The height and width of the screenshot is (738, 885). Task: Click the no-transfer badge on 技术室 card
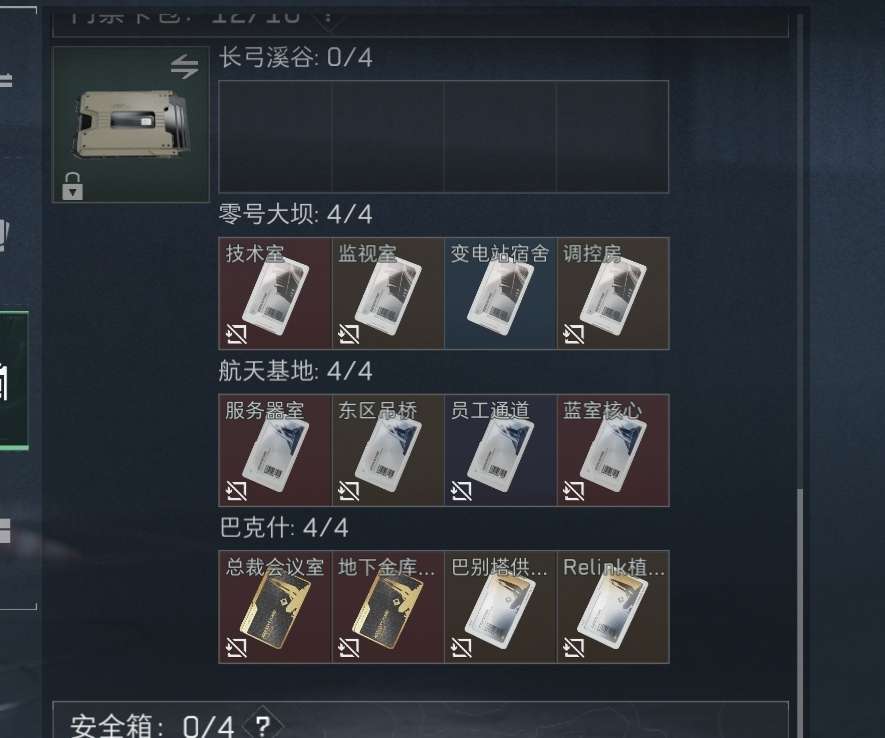pos(236,335)
